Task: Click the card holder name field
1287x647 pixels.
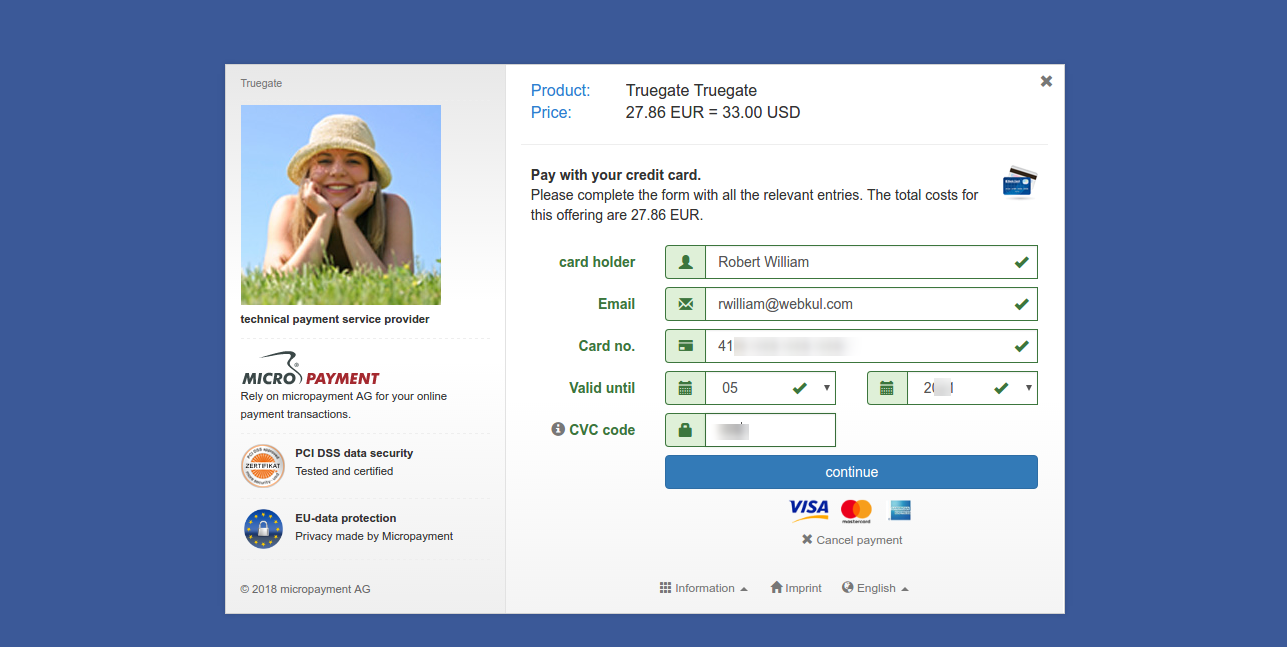Action: tap(871, 262)
